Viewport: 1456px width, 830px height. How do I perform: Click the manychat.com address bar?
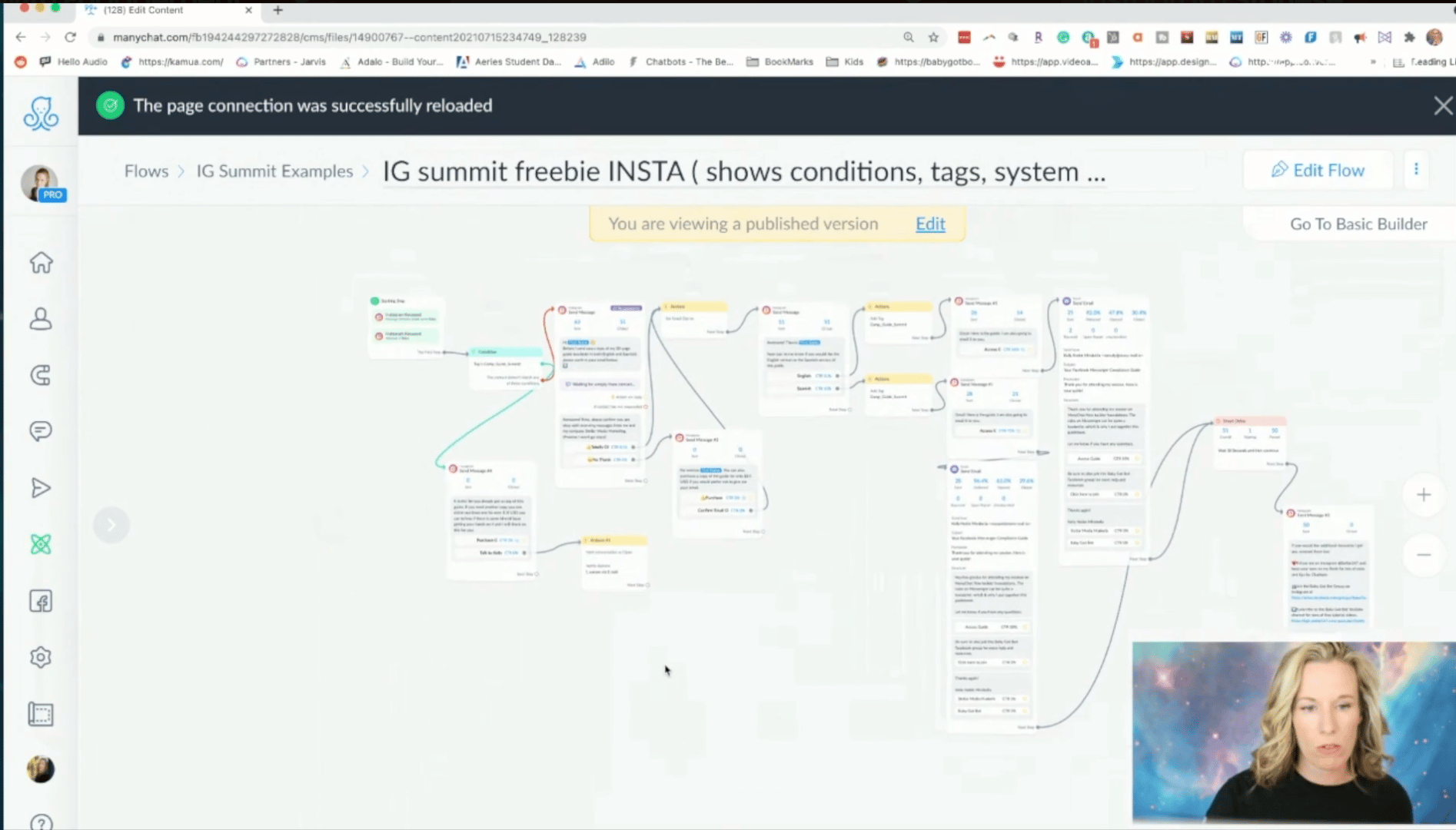(x=492, y=37)
